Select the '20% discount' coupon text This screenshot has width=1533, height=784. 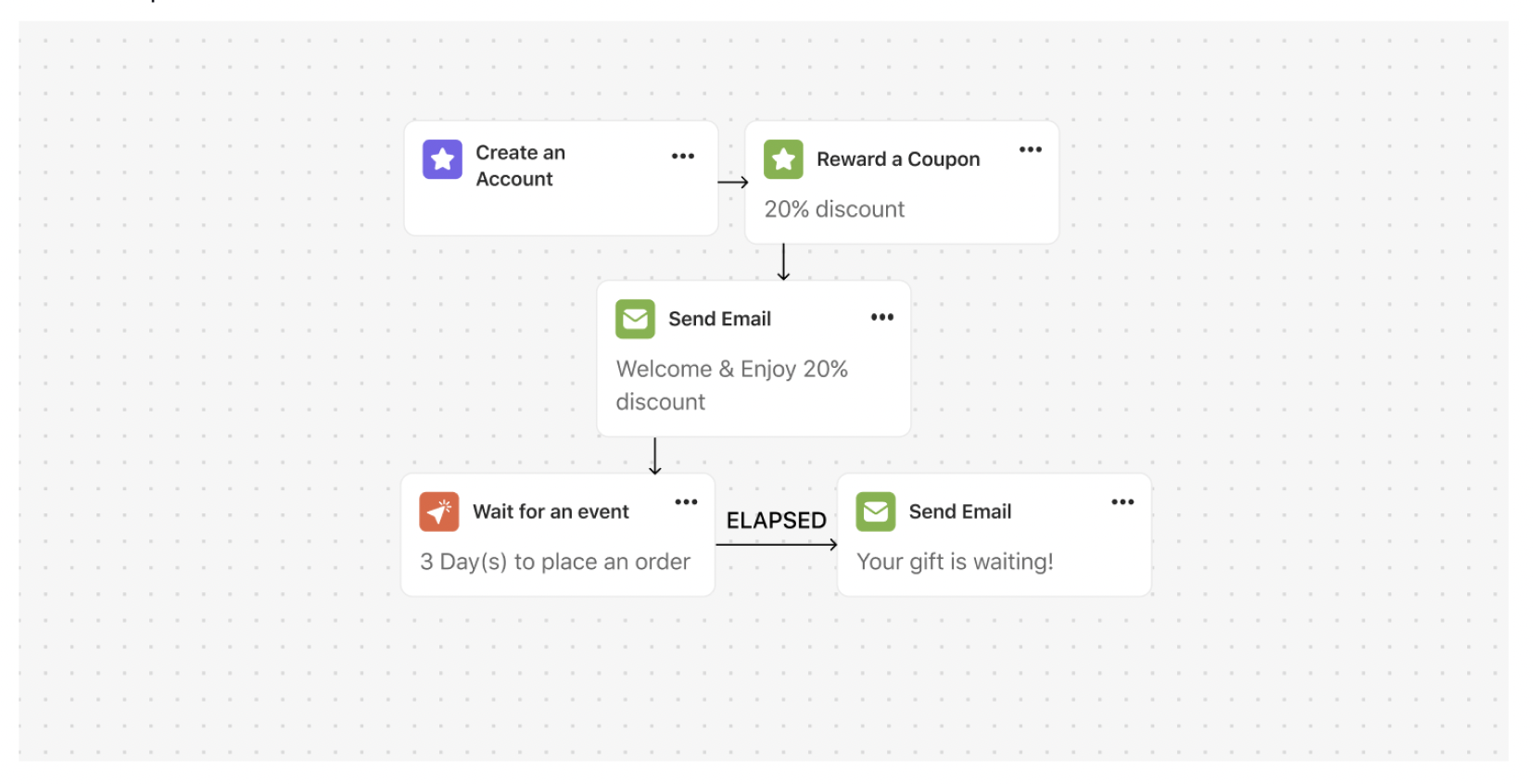click(832, 209)
